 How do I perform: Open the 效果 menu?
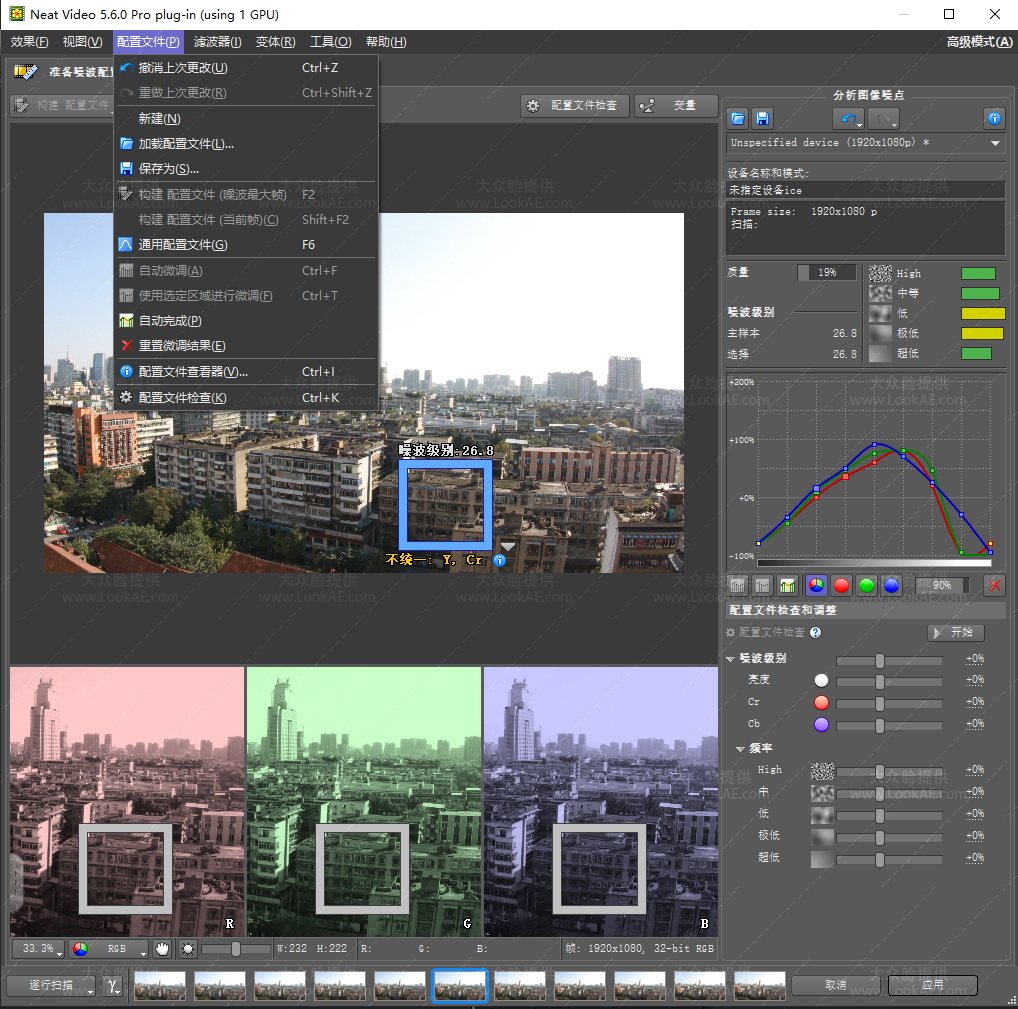pyautogui.click(x=29, y=42)
